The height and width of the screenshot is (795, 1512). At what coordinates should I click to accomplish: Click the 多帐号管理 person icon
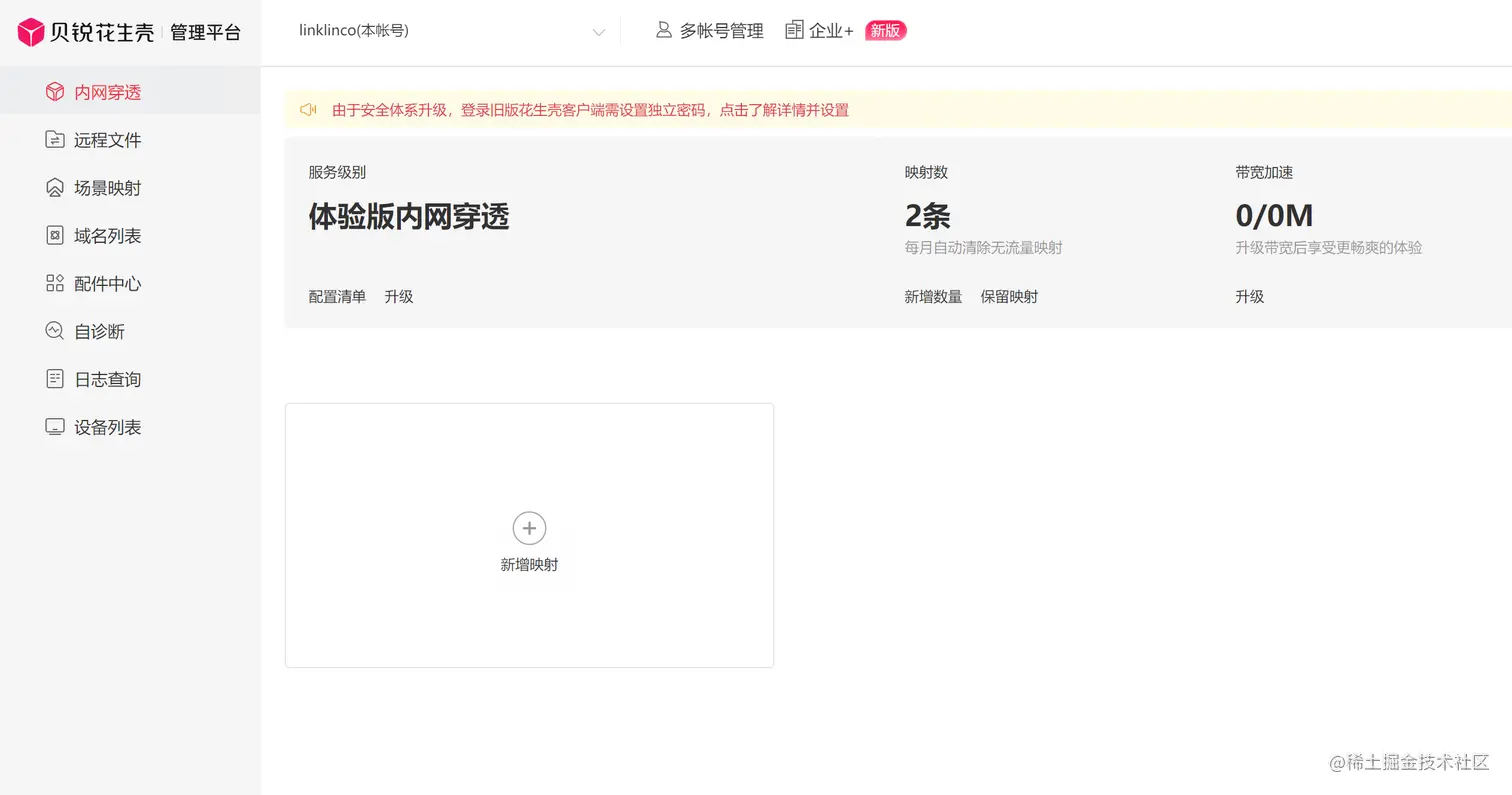(663, 30)
